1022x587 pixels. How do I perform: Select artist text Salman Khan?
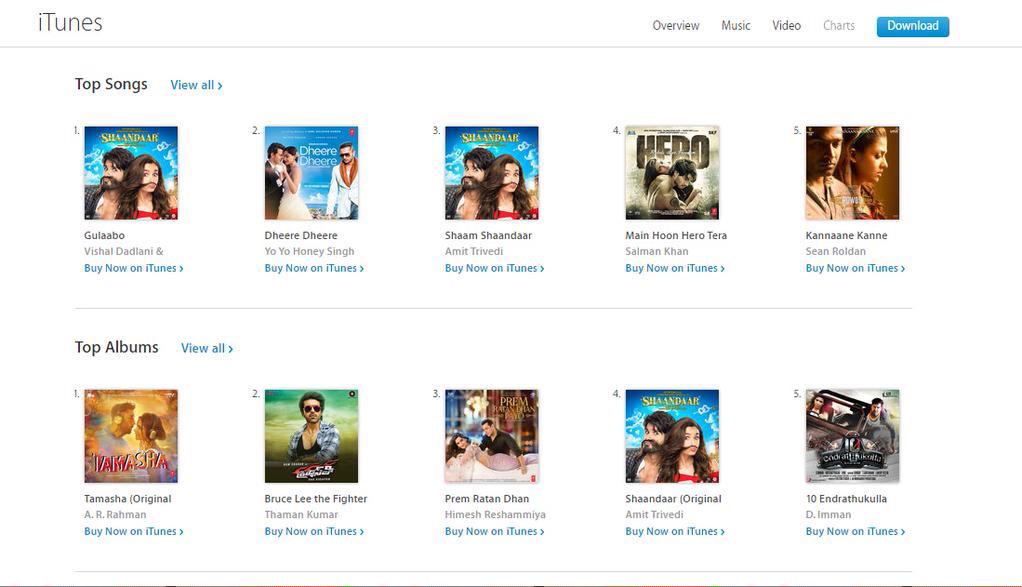pos(656,251)
